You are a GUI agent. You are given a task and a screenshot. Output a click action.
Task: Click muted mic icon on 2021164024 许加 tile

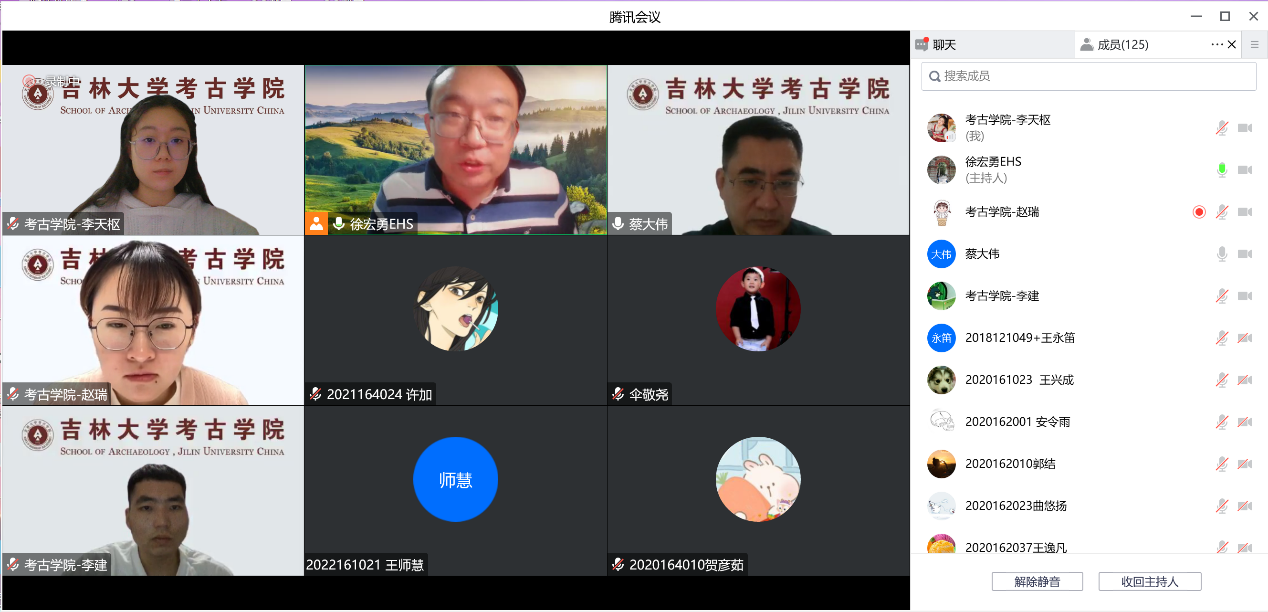316,394
